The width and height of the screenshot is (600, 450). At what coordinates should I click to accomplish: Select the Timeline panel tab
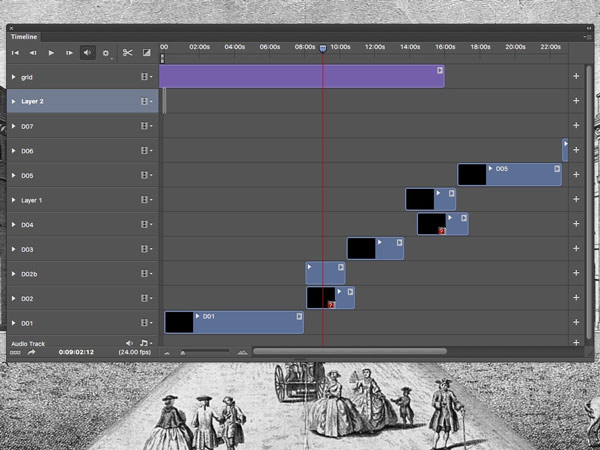click(24, 37)
